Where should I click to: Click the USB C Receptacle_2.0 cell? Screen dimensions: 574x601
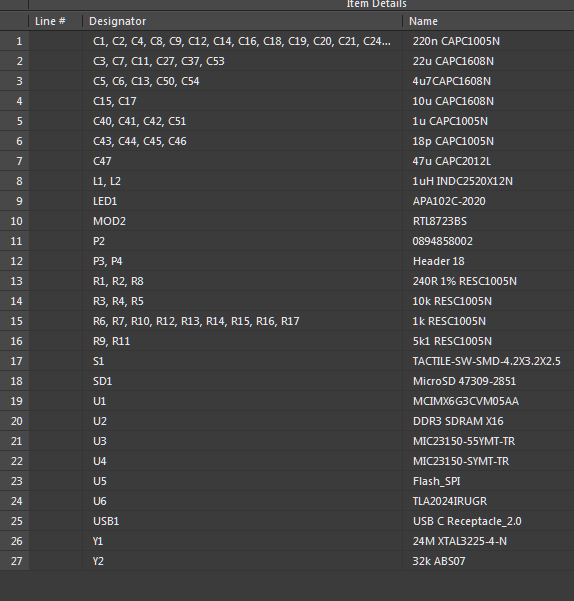click(x=489, y=521)
